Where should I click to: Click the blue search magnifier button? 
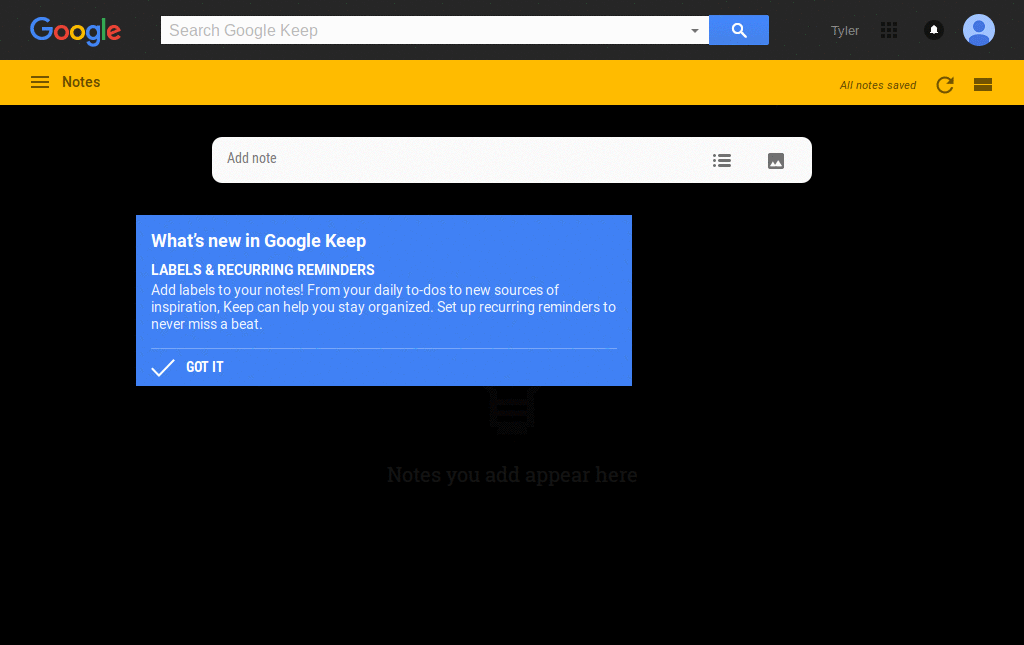(739, 30)
